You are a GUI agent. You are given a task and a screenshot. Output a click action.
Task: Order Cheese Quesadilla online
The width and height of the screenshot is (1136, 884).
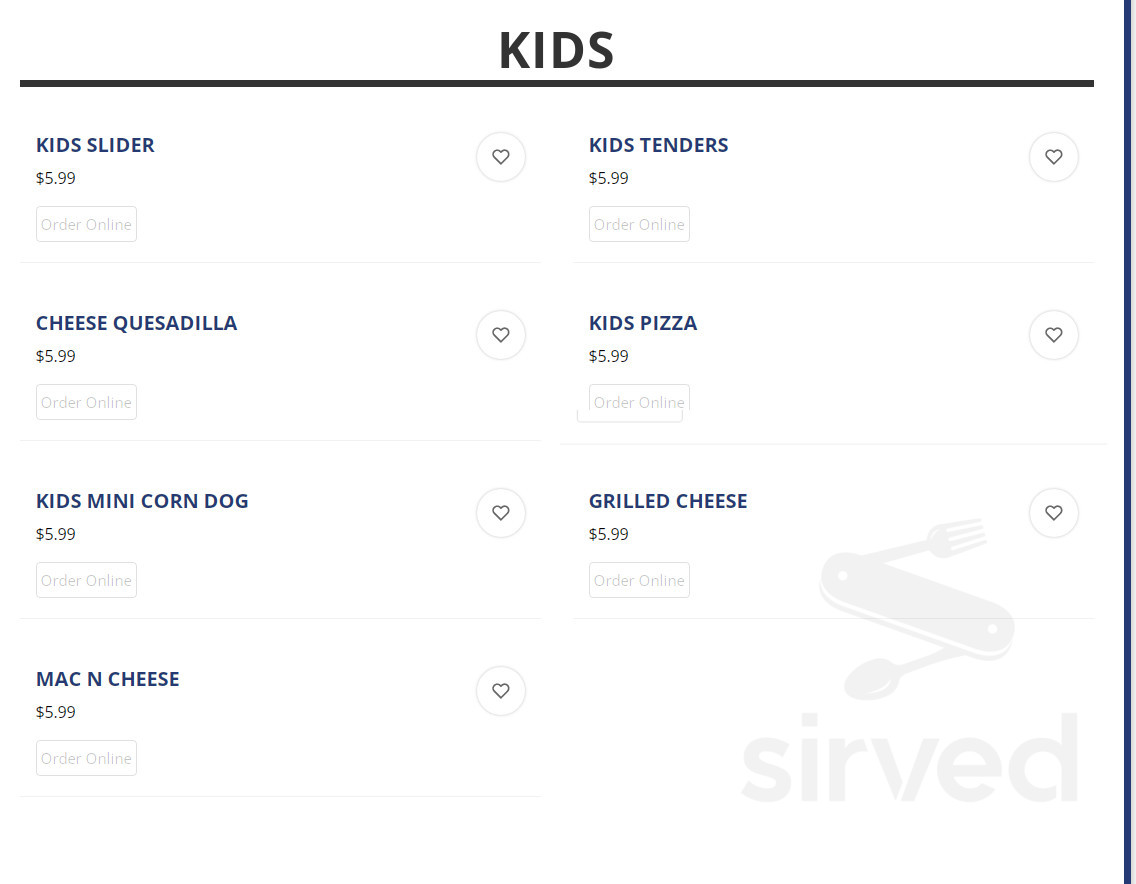coord(86,402)
